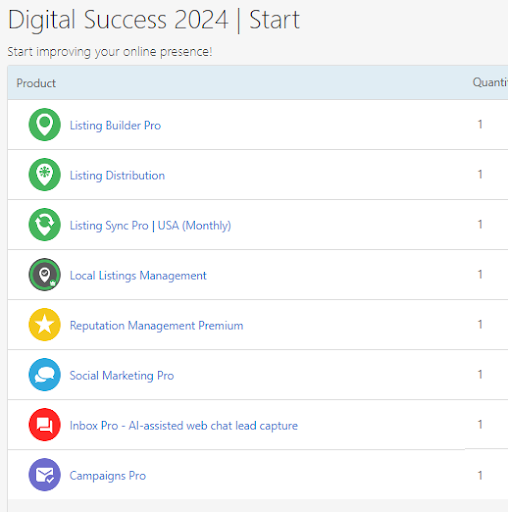The image size is (508, 512).
Task: Click the yellow star Reputation Management icon
Action: tap(45, 325)
